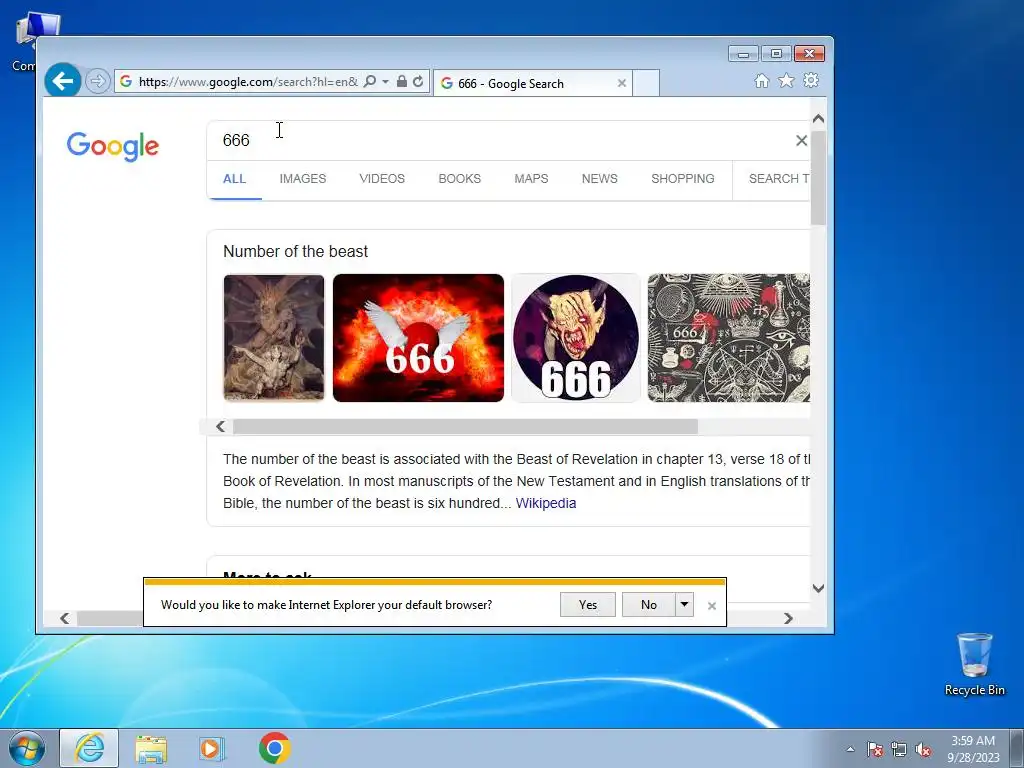Open Windows Explorer from the taskbar

point(151,748)
